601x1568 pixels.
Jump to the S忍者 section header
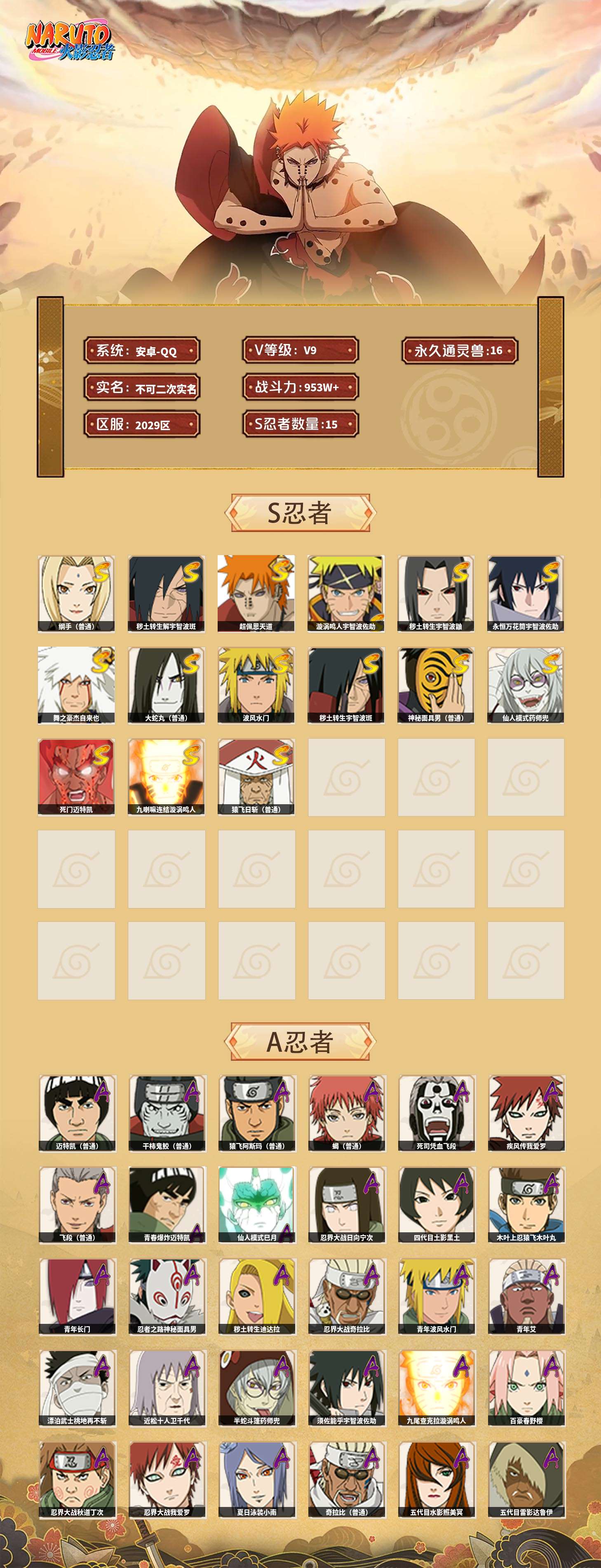click(300, 513)
